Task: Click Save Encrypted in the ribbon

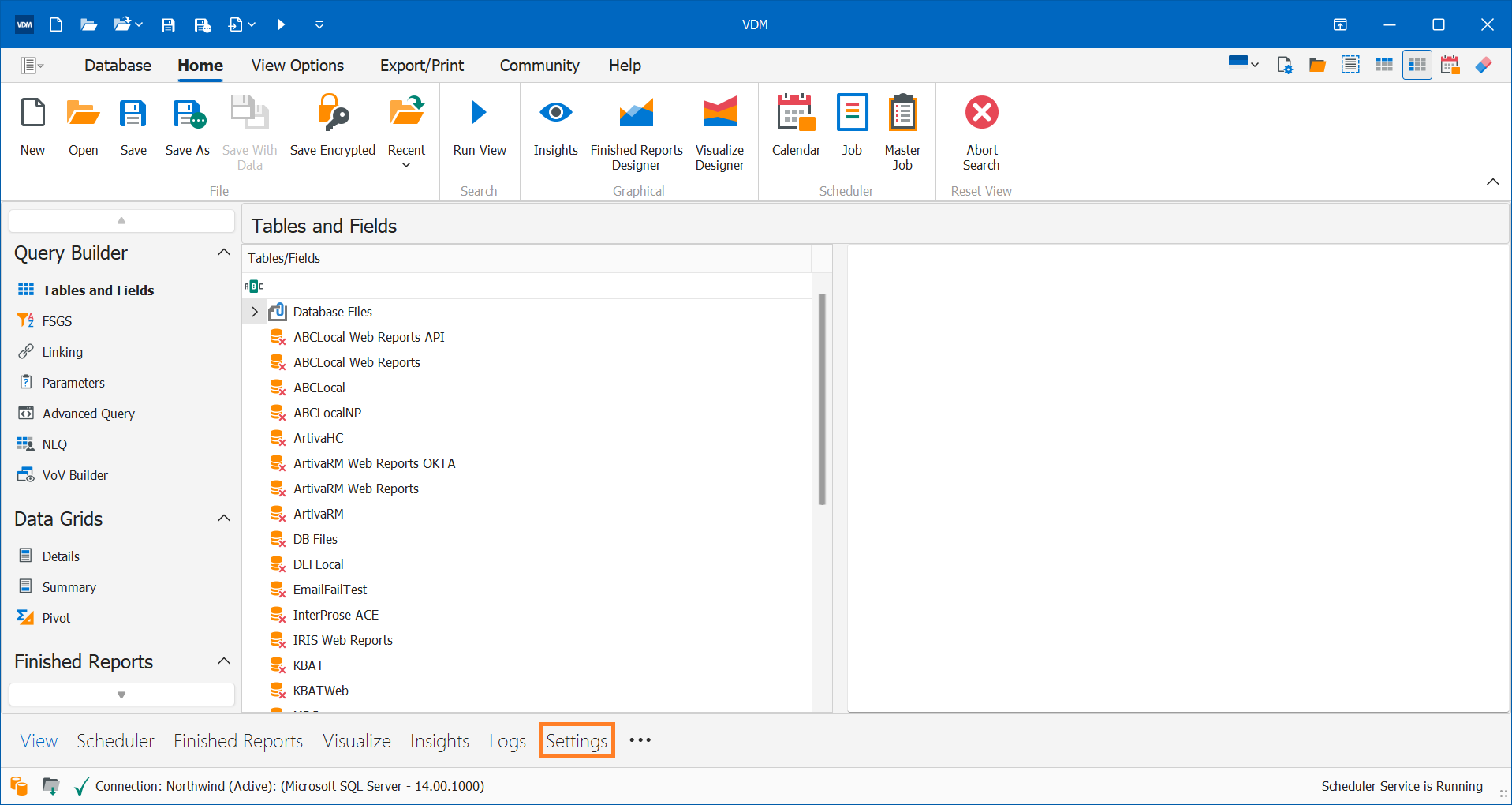Action: coord(333,126)
